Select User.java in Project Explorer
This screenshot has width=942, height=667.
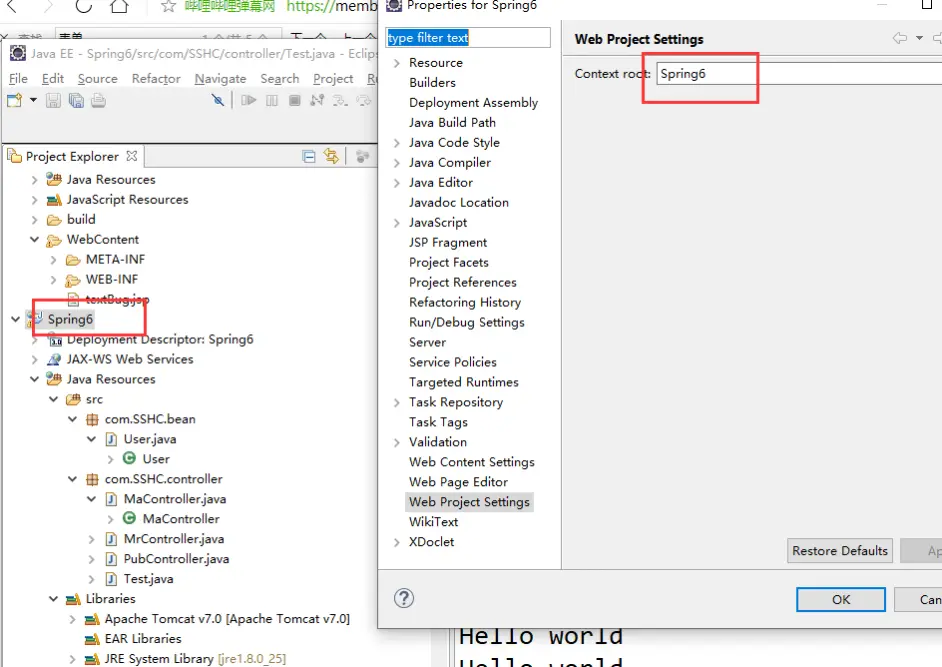click(x=150, y=439)
